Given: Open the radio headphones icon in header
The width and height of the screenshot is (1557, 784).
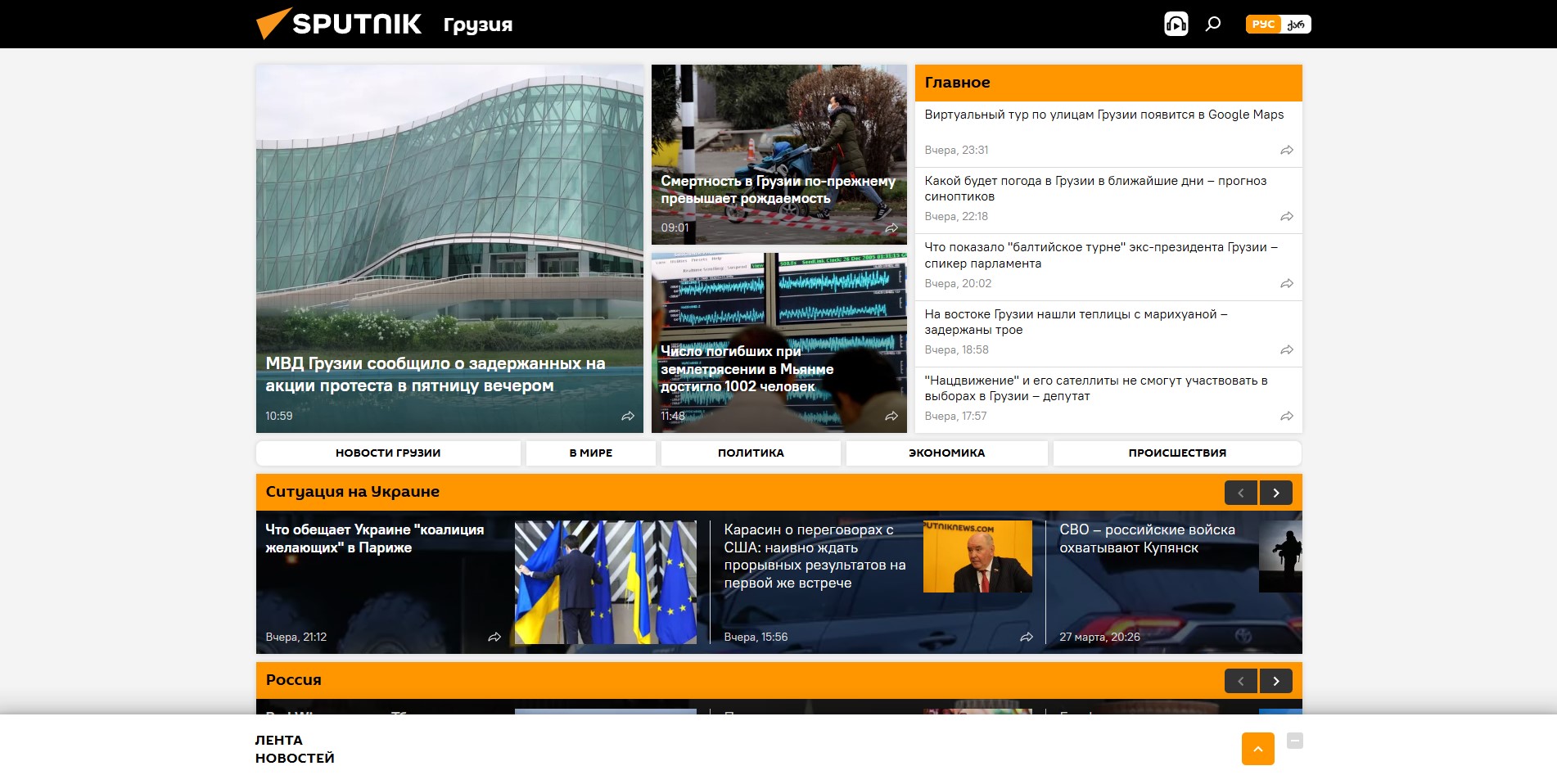Looking at the screenshot, I should pos(1176,24).
